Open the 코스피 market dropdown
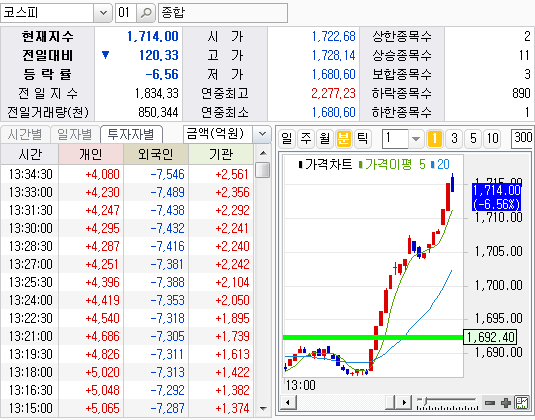The height and width of the screenshot is (420, 535). point(103,13)
